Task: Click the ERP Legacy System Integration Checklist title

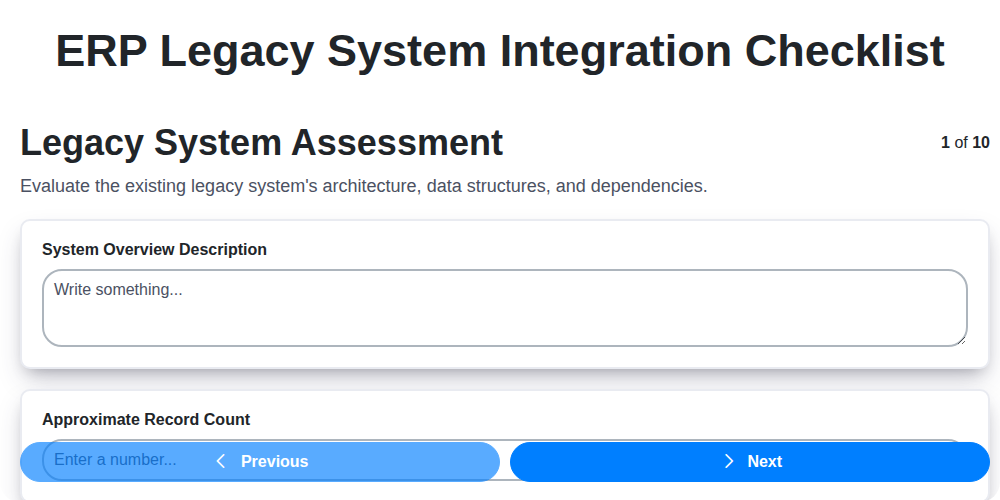Action: 500,51
